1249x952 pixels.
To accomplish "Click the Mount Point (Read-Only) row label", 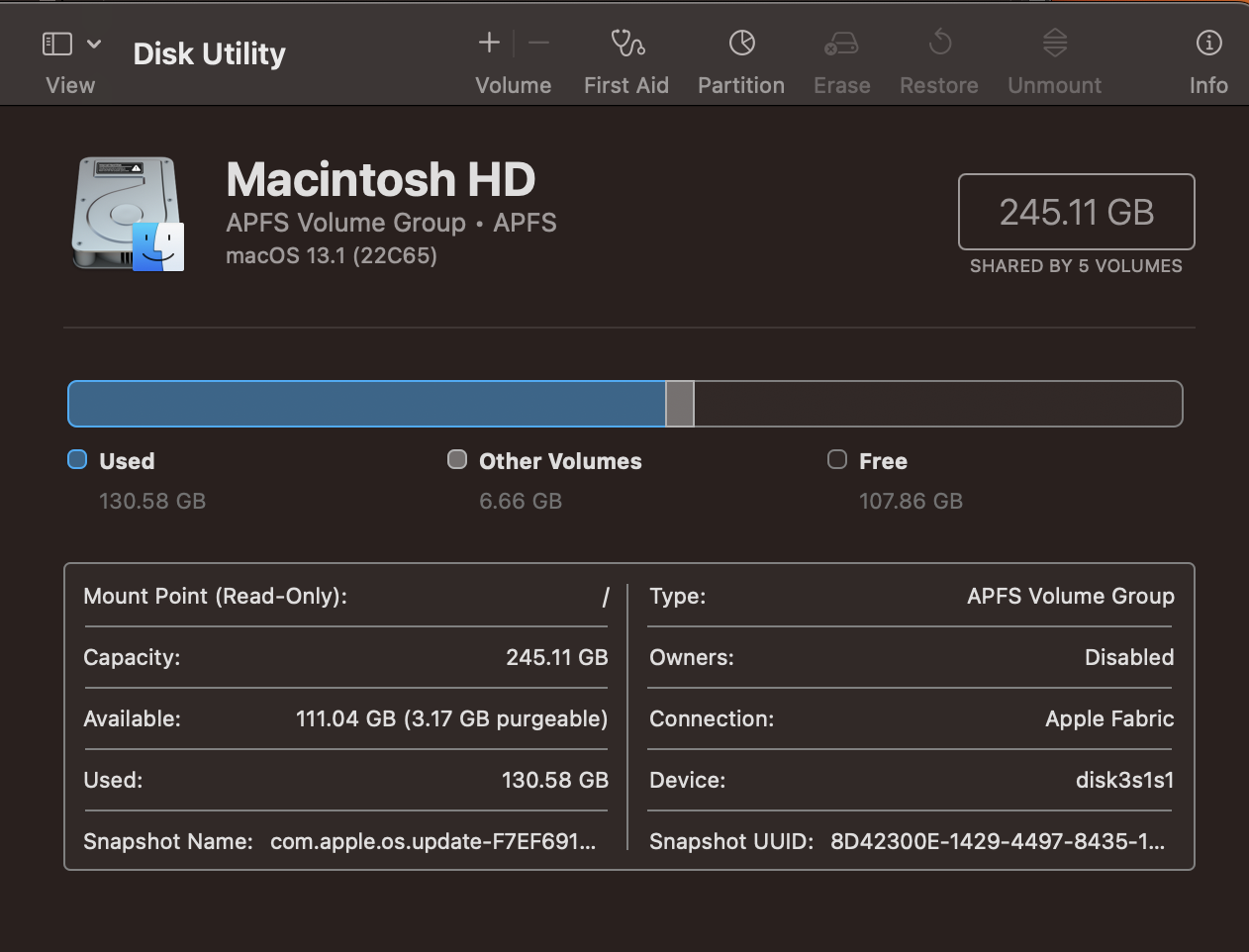I will (x=216, y=596).
